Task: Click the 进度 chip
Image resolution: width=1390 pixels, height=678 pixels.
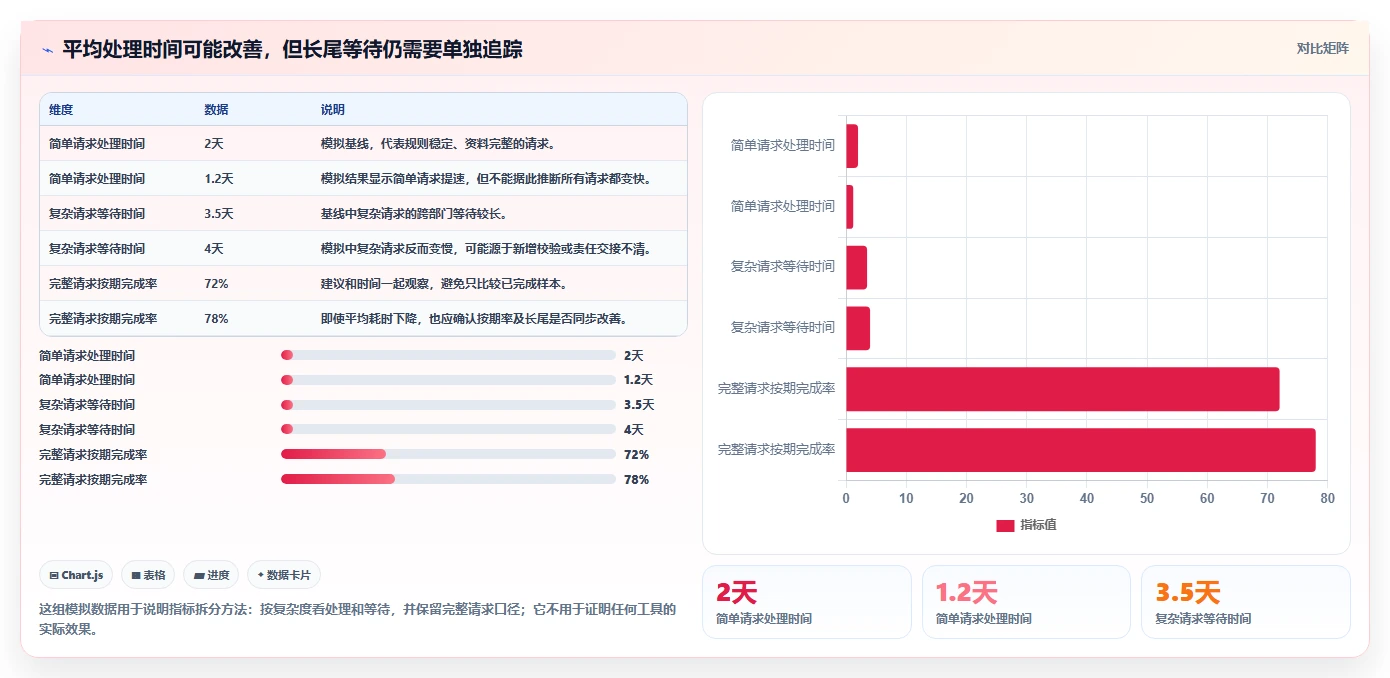Action: point(211,575)
